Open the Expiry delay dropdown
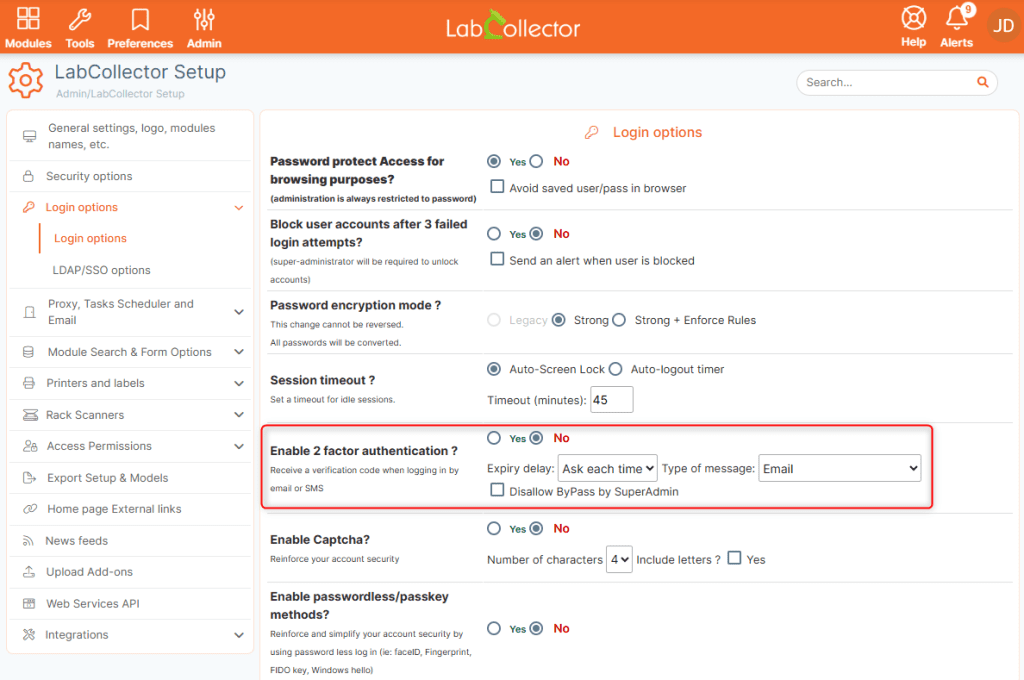 (x=607, y=468)
